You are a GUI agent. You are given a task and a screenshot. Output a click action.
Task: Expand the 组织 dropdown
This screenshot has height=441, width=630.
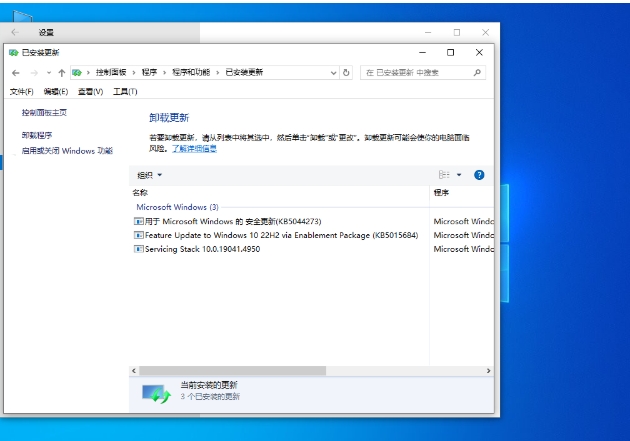pos(149,175)
